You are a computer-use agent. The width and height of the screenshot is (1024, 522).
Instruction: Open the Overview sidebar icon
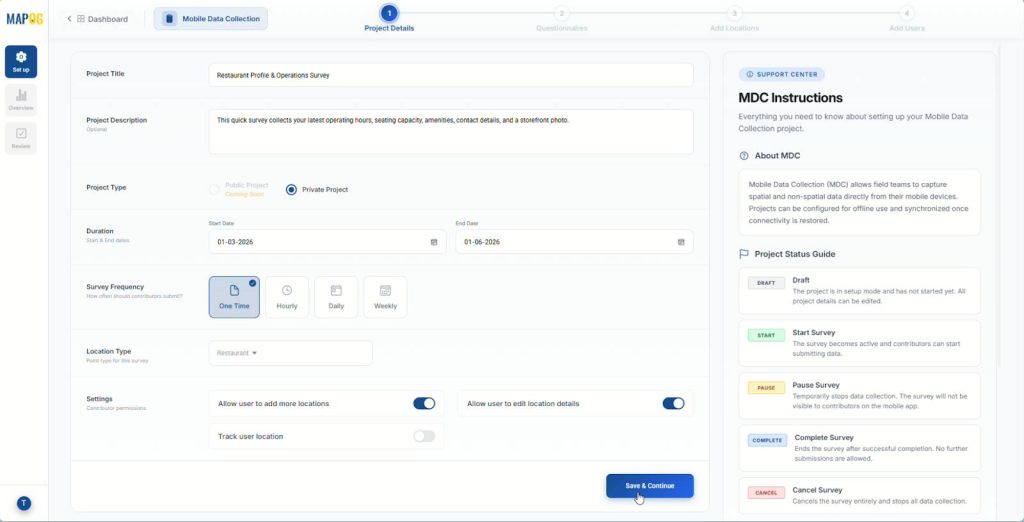tap(21, 99)
